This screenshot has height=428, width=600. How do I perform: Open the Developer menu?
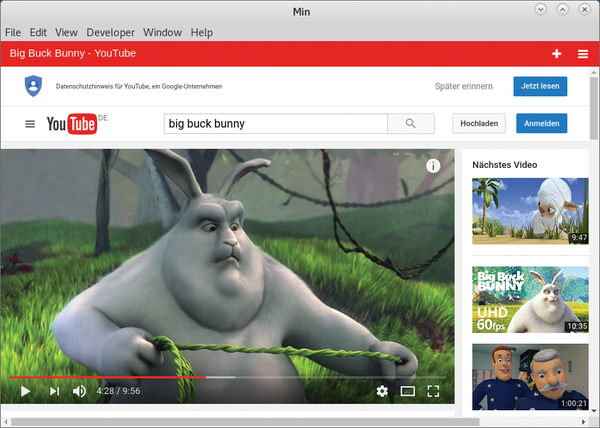[111, 33]
